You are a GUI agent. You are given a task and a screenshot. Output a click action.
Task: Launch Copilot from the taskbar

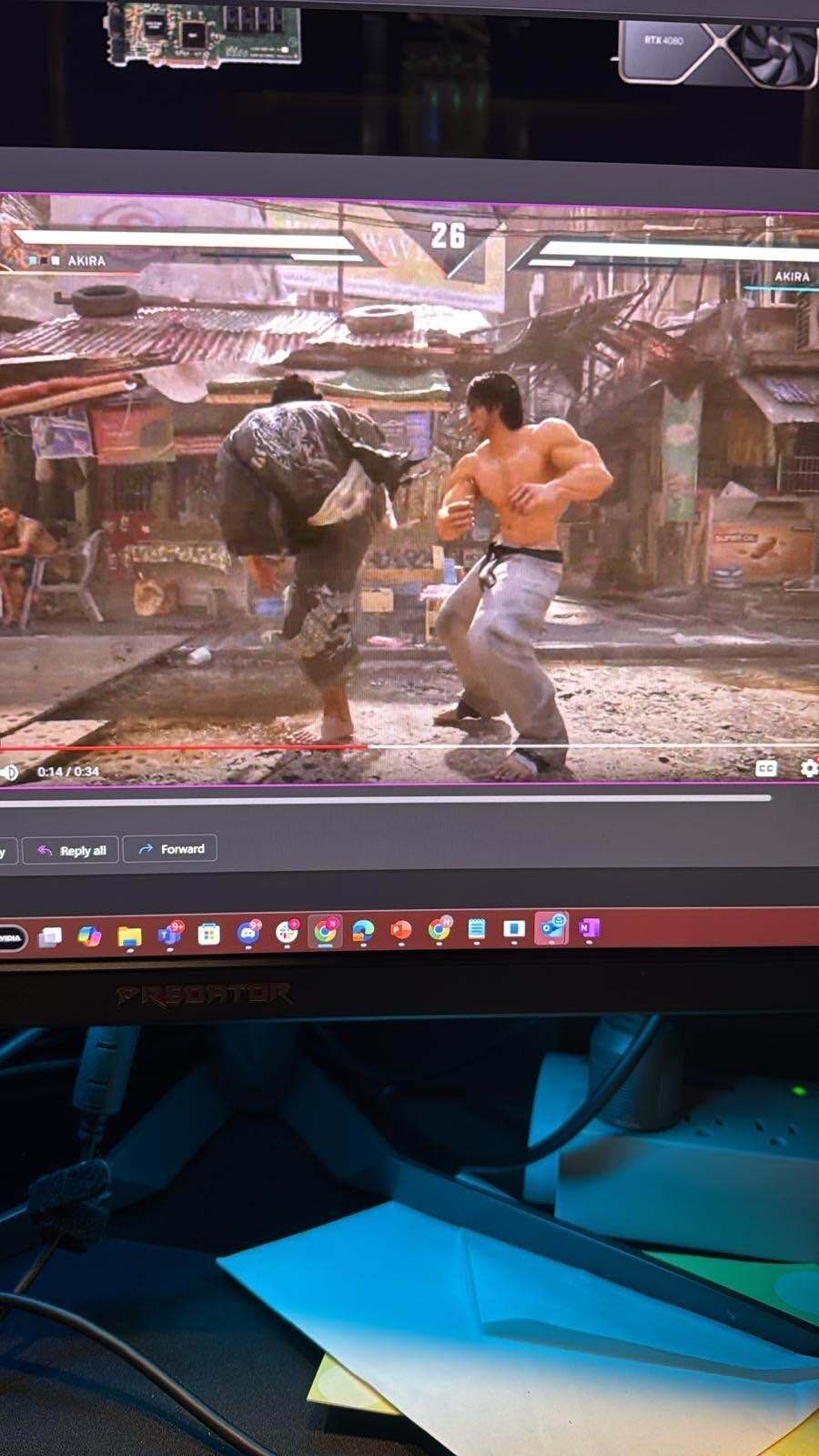click(x=89, y=935)
